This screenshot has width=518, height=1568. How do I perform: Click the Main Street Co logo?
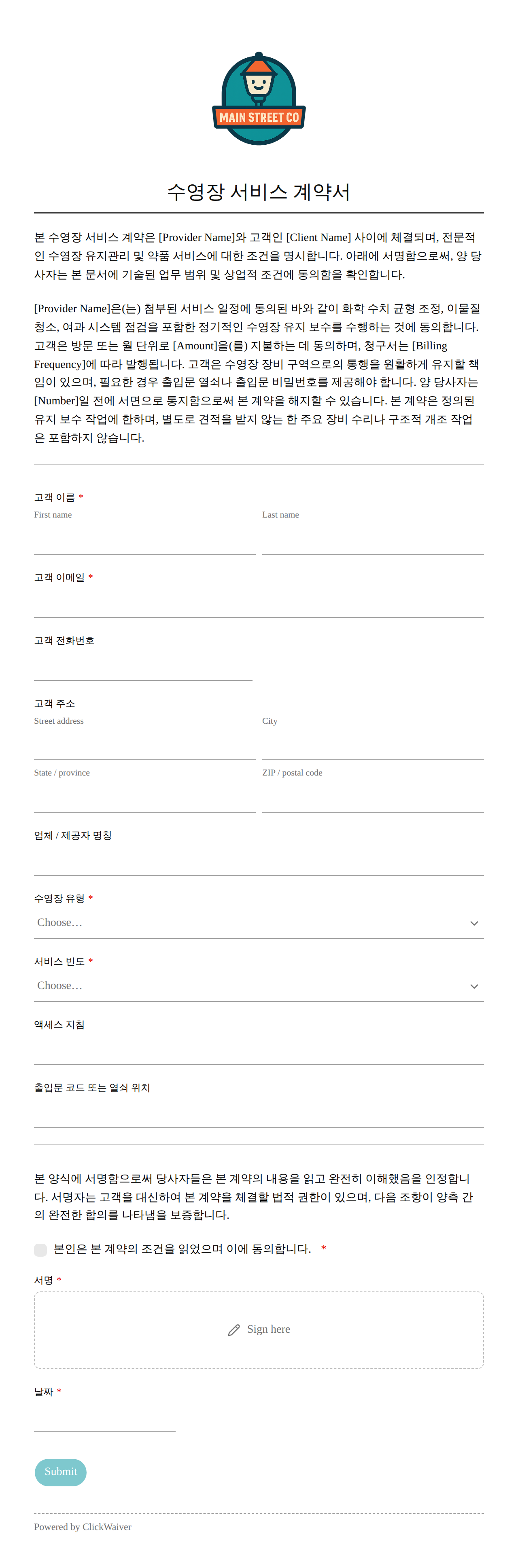[259, 99]
